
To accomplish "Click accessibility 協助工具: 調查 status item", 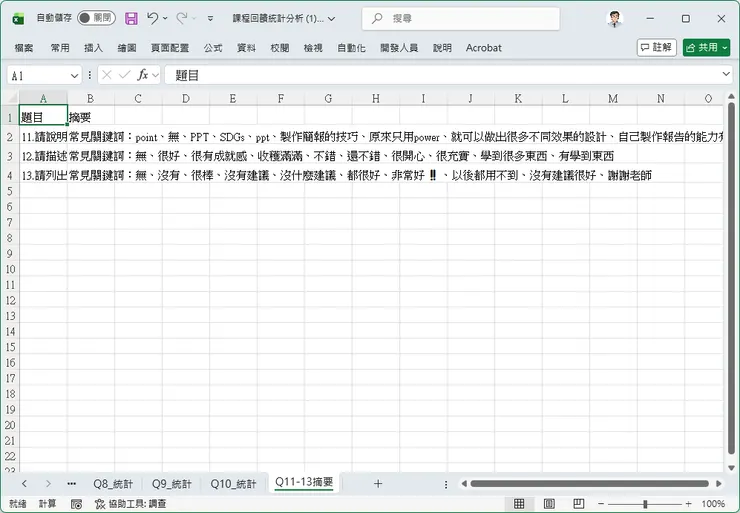I will 130,504.
